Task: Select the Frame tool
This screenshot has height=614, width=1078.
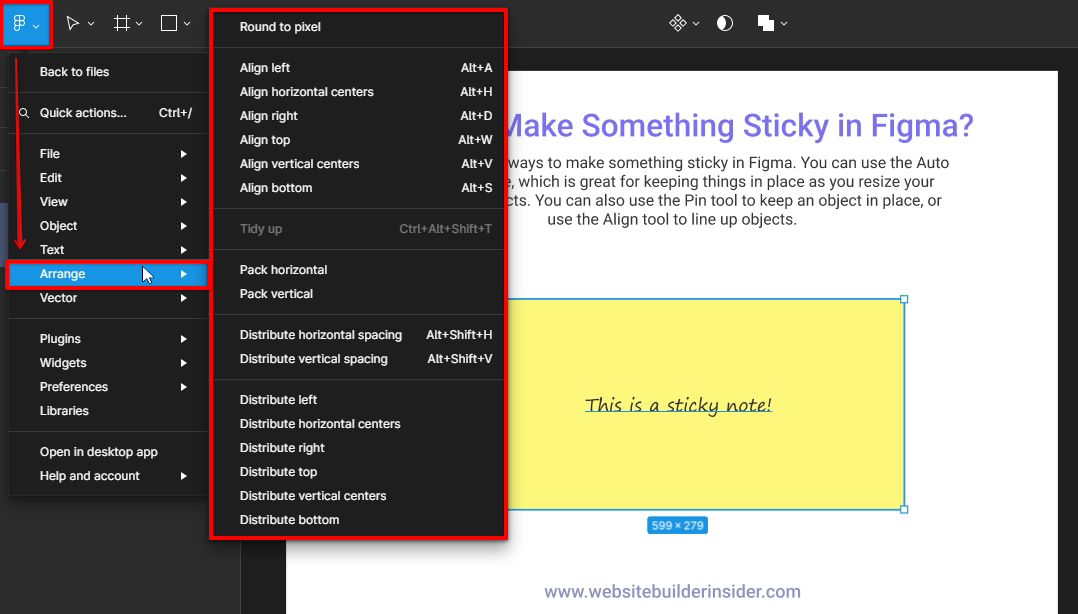Action: click(x=122, y=22)
